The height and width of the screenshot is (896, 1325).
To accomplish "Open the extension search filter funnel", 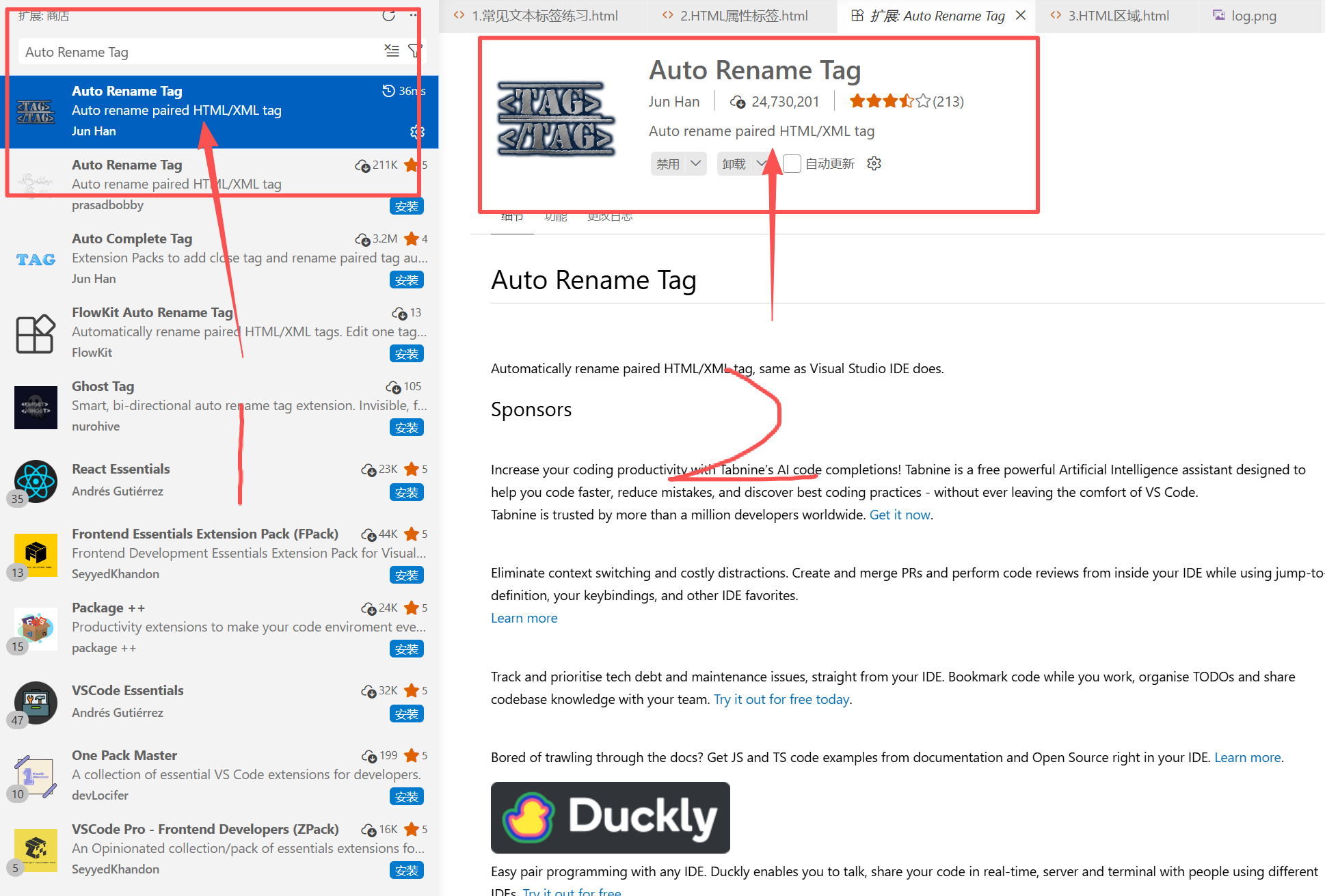I will click(x=414, y=51).
